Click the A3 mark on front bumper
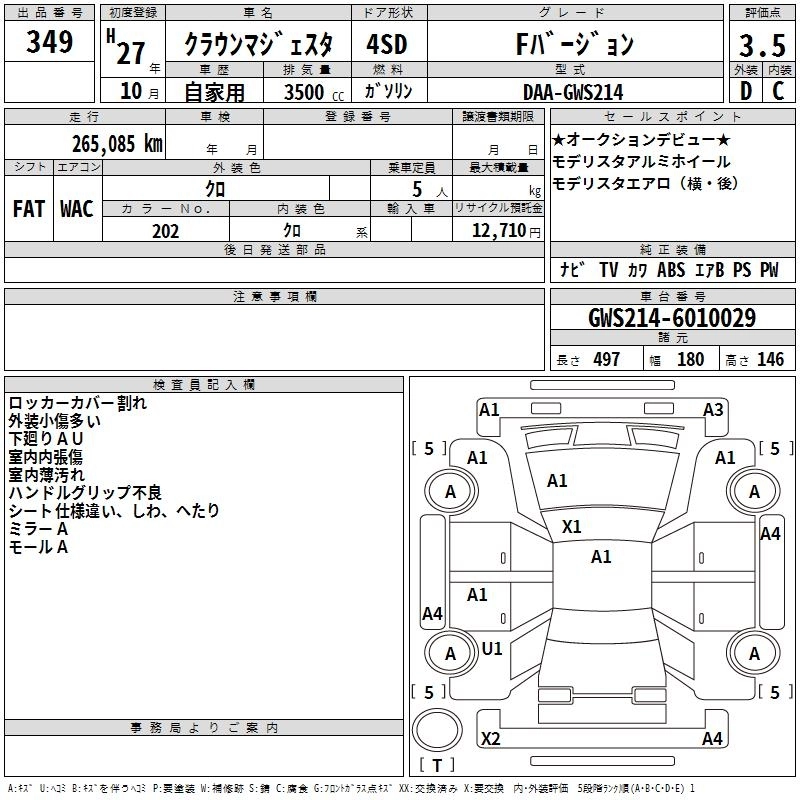Screen dimensions: 800x800 pos(713,410)
